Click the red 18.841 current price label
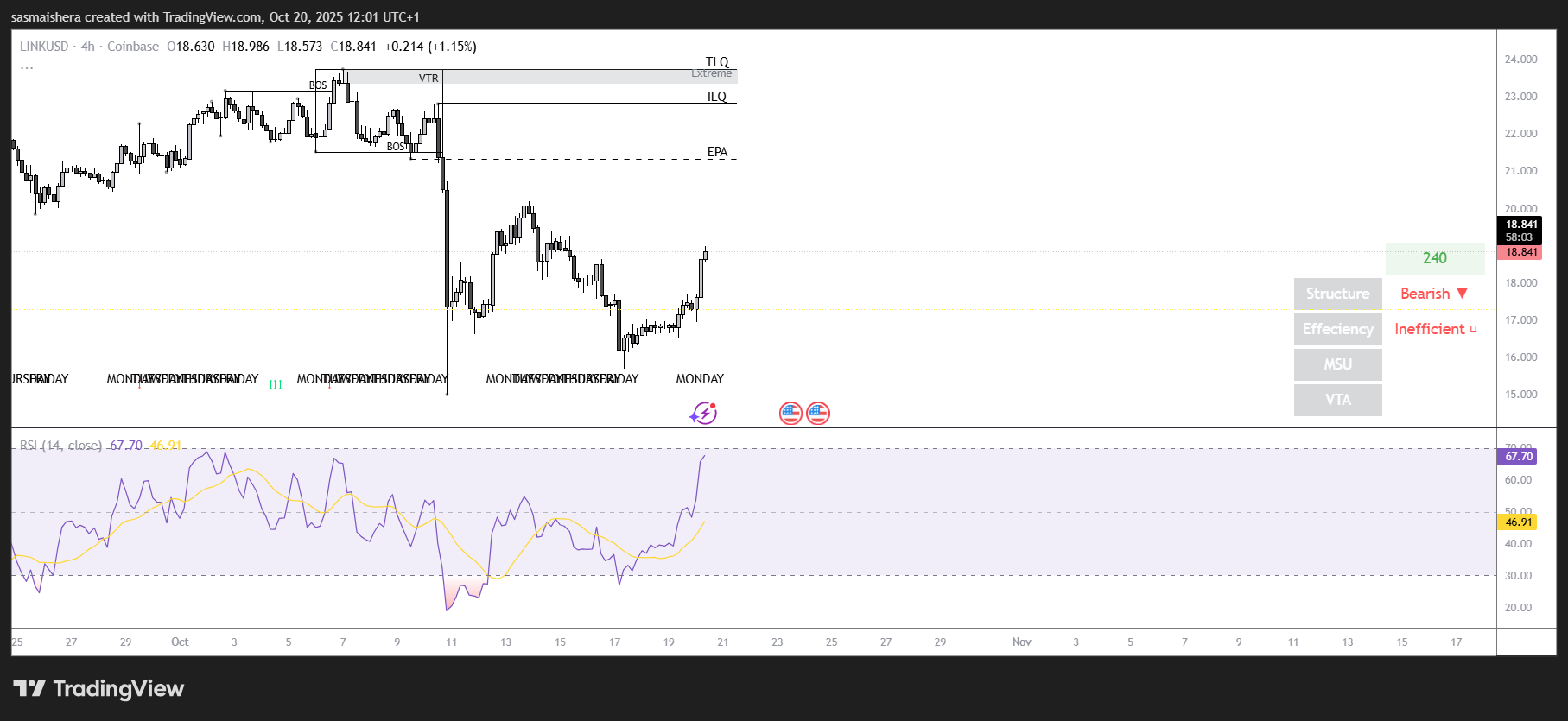Viewport: 1568px width, 721px height. pyautogui.click(x=1523, y=251)
